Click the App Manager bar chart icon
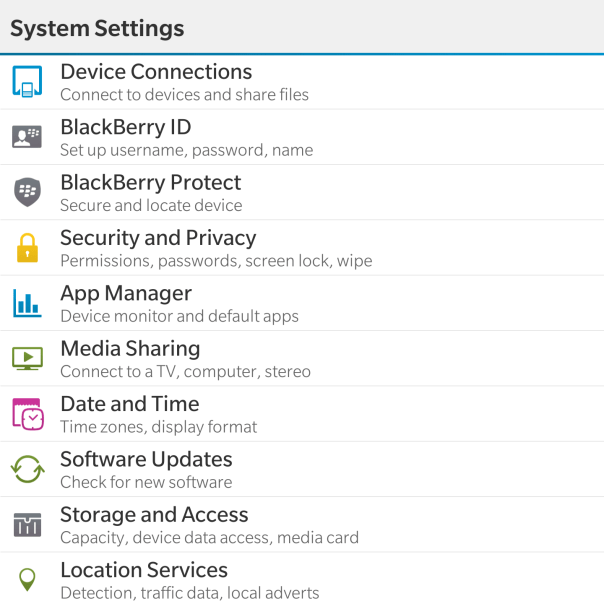Viewport: 604px width, 604px height. 27,302
